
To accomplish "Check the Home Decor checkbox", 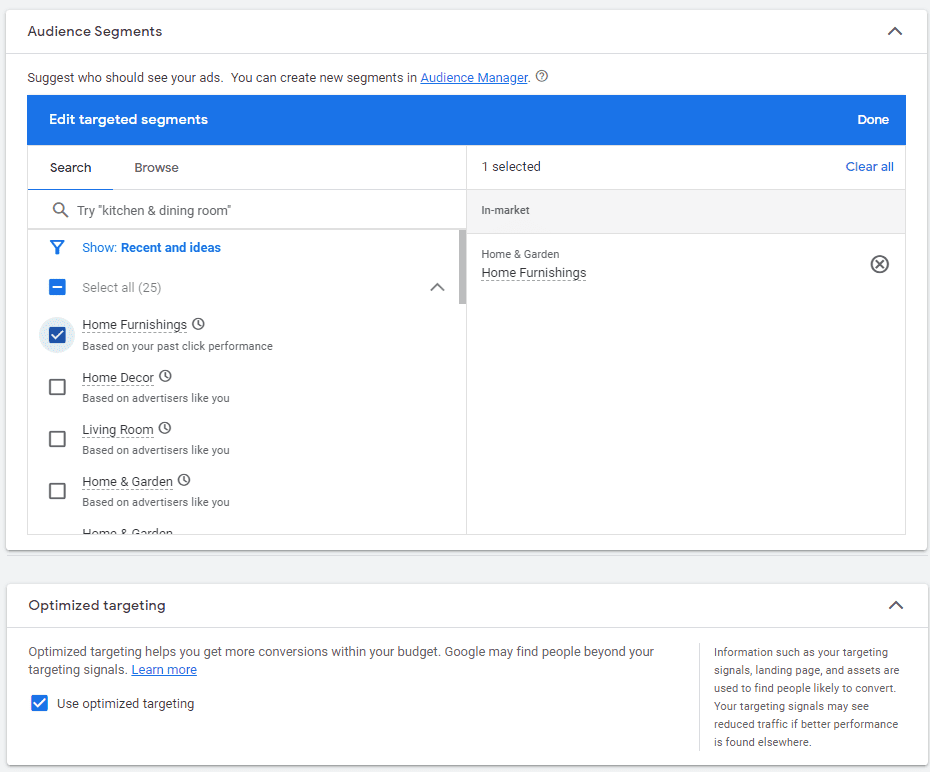I will (x=57, y=387).
